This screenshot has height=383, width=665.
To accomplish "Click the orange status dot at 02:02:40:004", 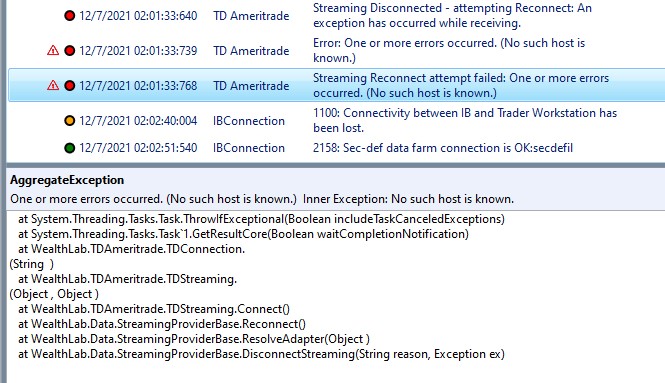I will coord(70,120).
